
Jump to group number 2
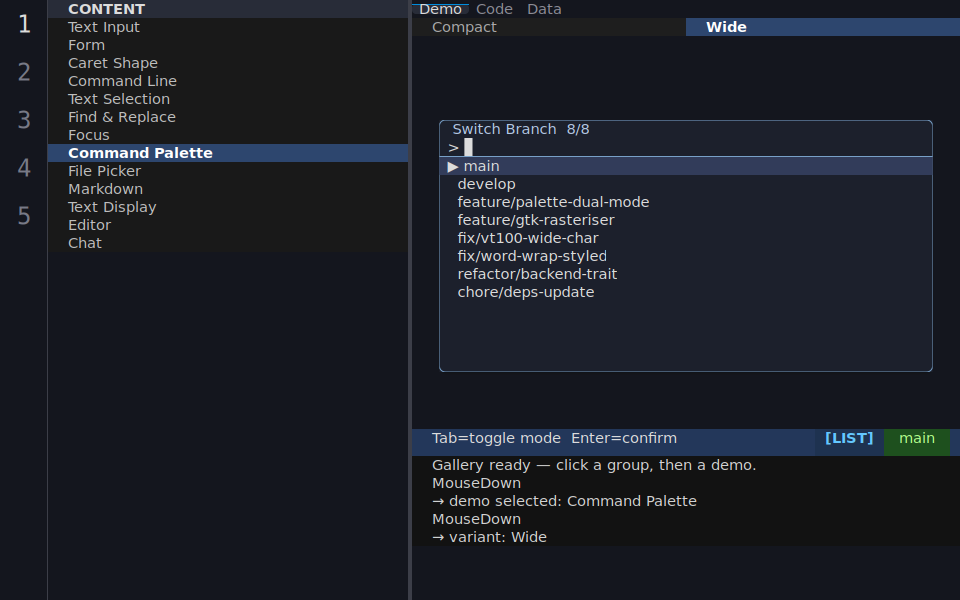point(24,72)
